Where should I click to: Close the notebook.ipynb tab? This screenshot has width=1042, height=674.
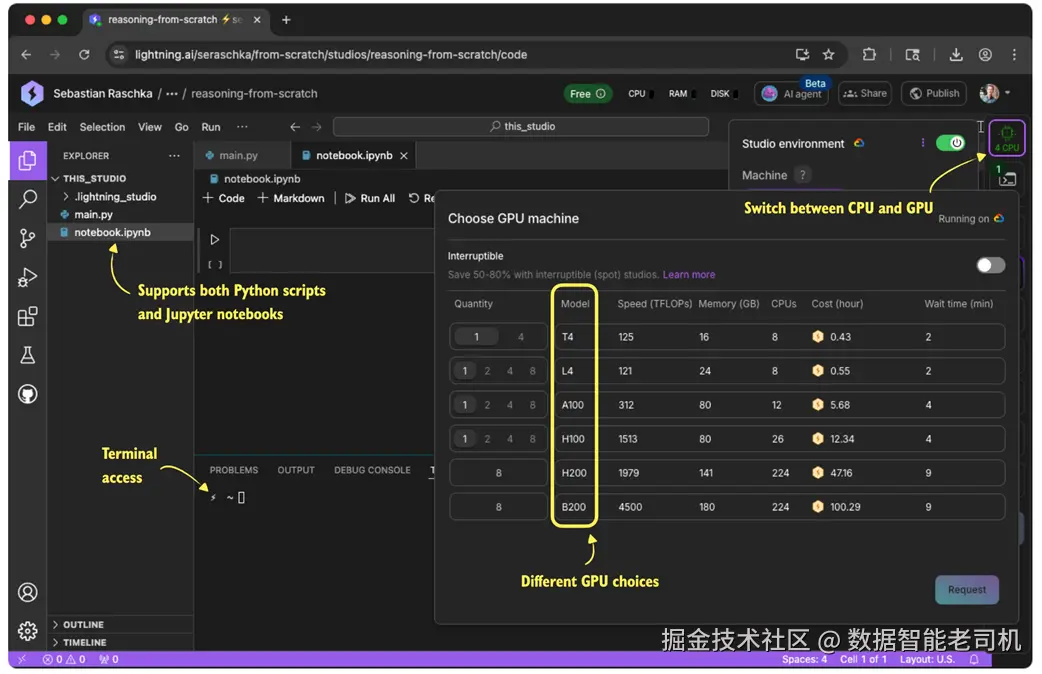403,156
